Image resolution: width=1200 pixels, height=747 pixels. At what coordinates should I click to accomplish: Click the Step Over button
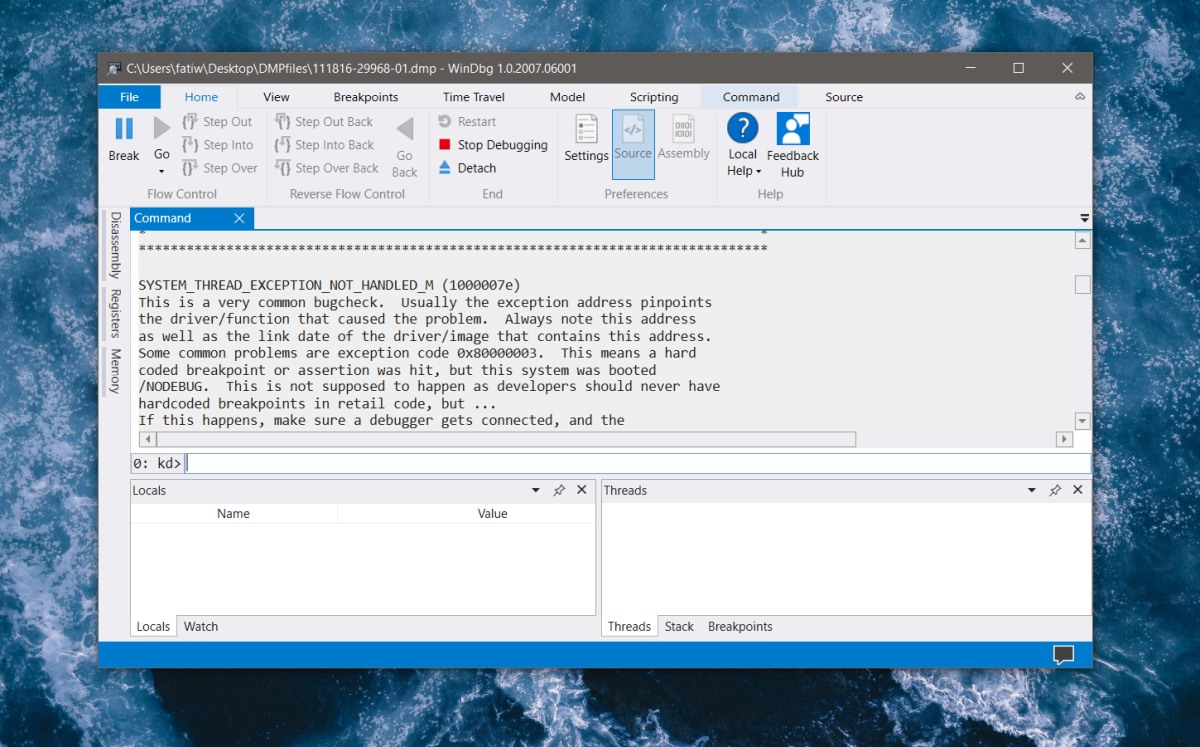click(220, 167)
